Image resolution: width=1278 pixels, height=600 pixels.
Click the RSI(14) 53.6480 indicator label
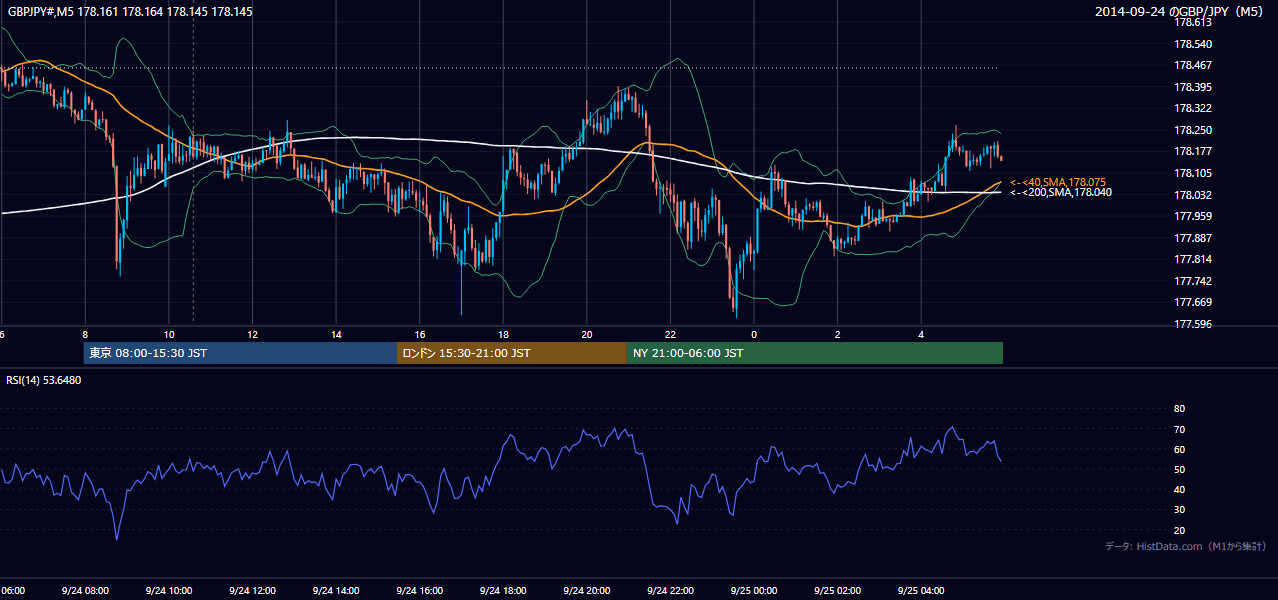coord(44,380)
